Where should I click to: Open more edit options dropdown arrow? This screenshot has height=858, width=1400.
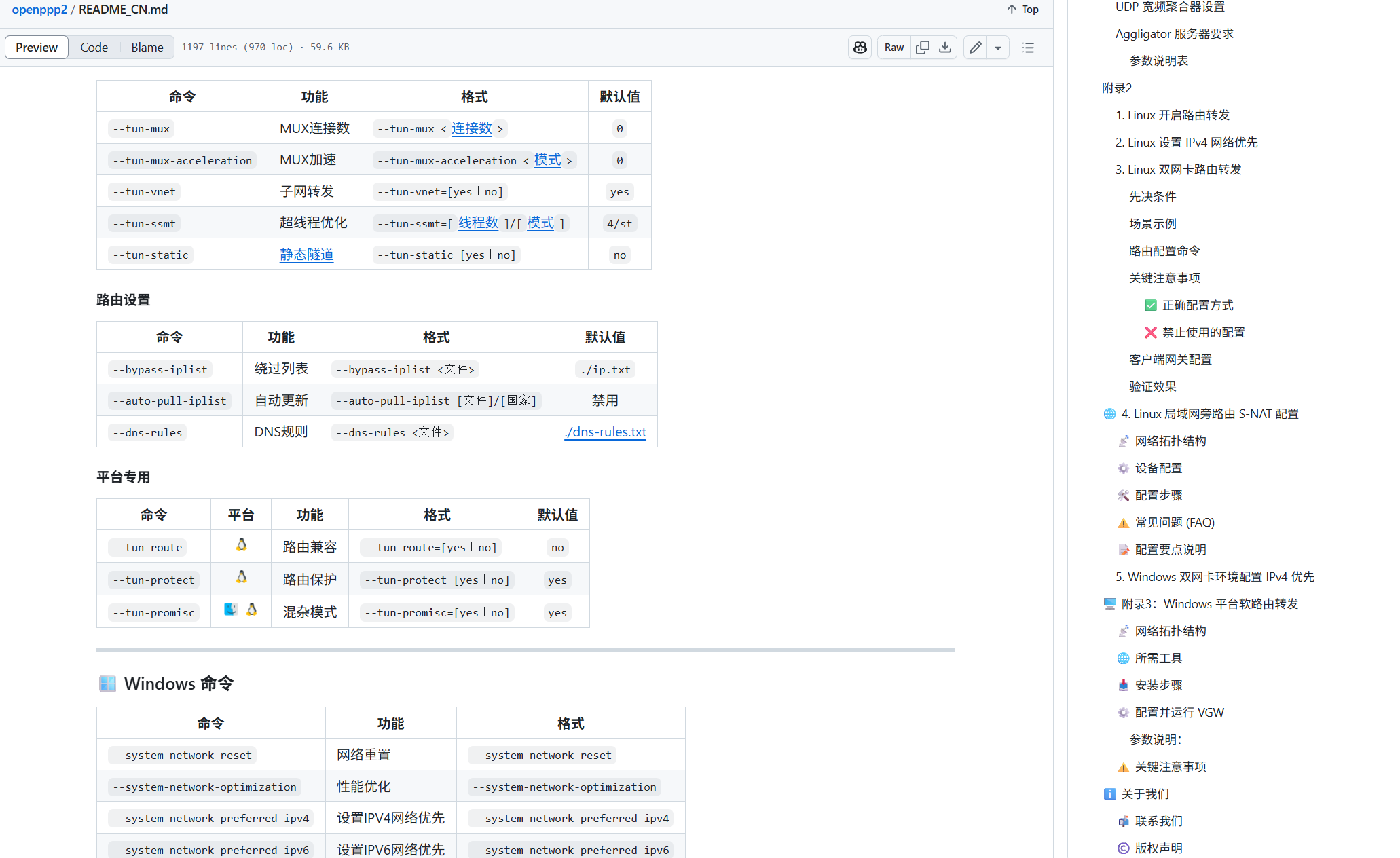pos(997,47)
